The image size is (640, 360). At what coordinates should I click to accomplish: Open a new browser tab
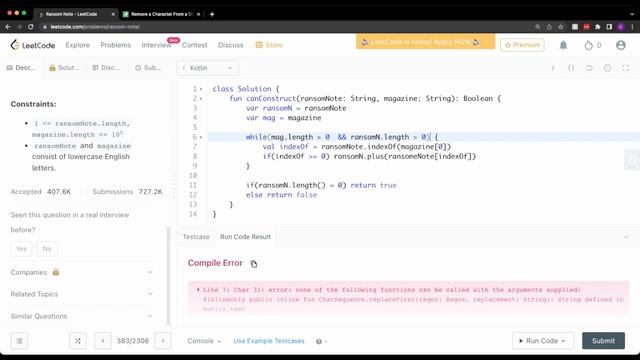click(212, 14)
